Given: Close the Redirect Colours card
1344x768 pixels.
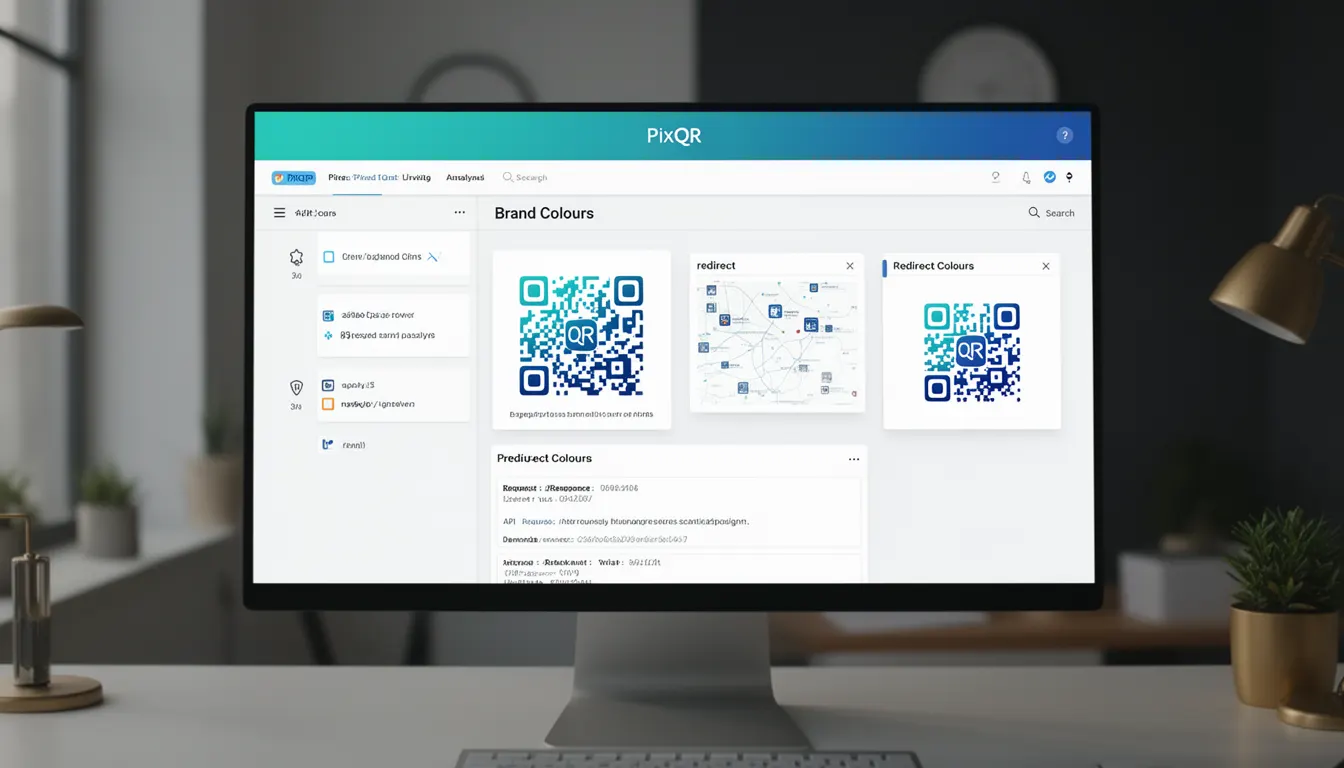Looking at the screenshot, I should click(1046, 266).
